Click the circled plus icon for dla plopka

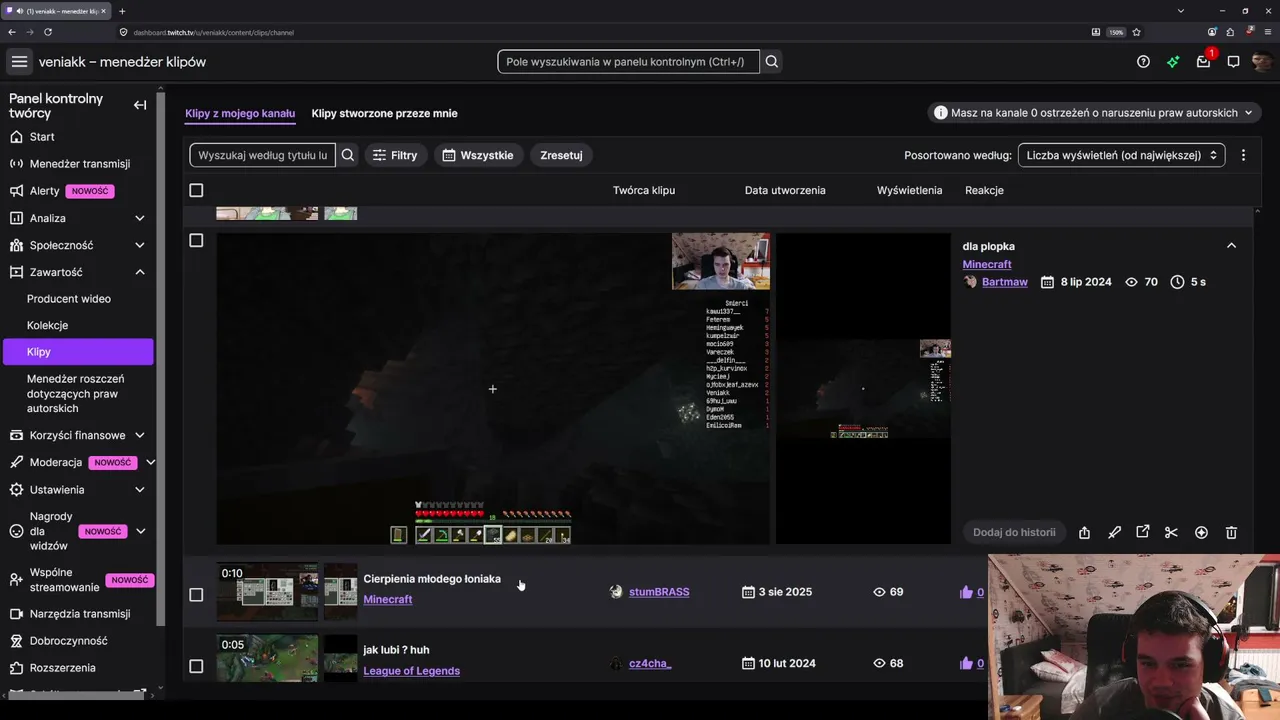[x=1202, y=533]
